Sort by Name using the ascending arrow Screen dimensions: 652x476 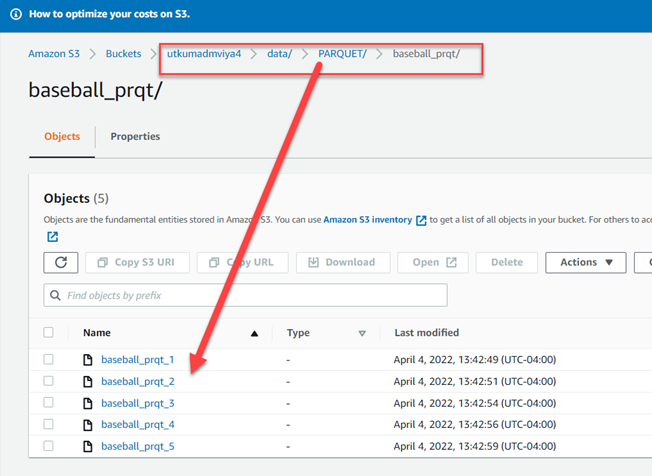click(254, 333)
